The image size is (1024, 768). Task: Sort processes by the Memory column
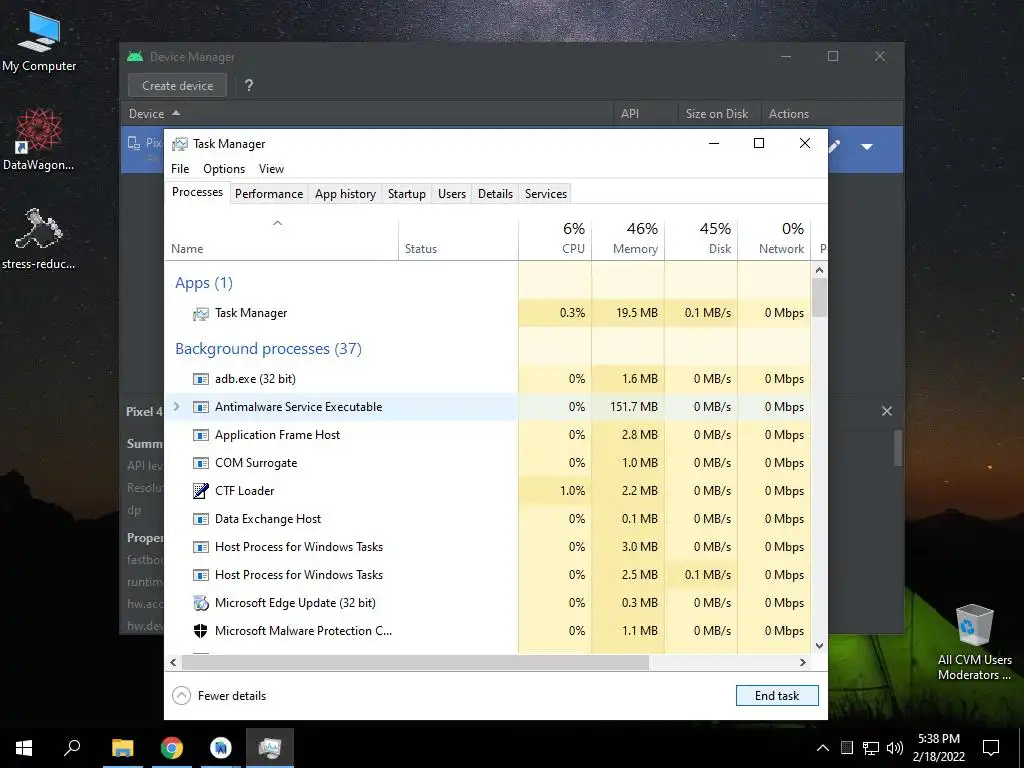[x=628, y=239]
